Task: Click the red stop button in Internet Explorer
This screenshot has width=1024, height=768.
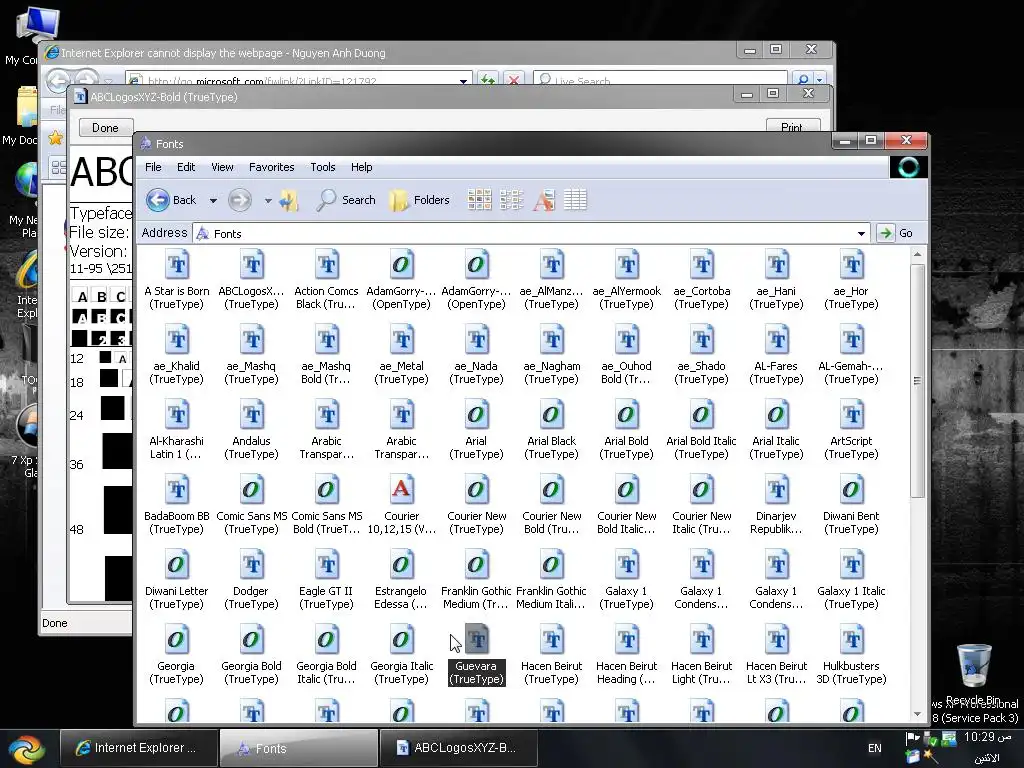Action: 513,81
